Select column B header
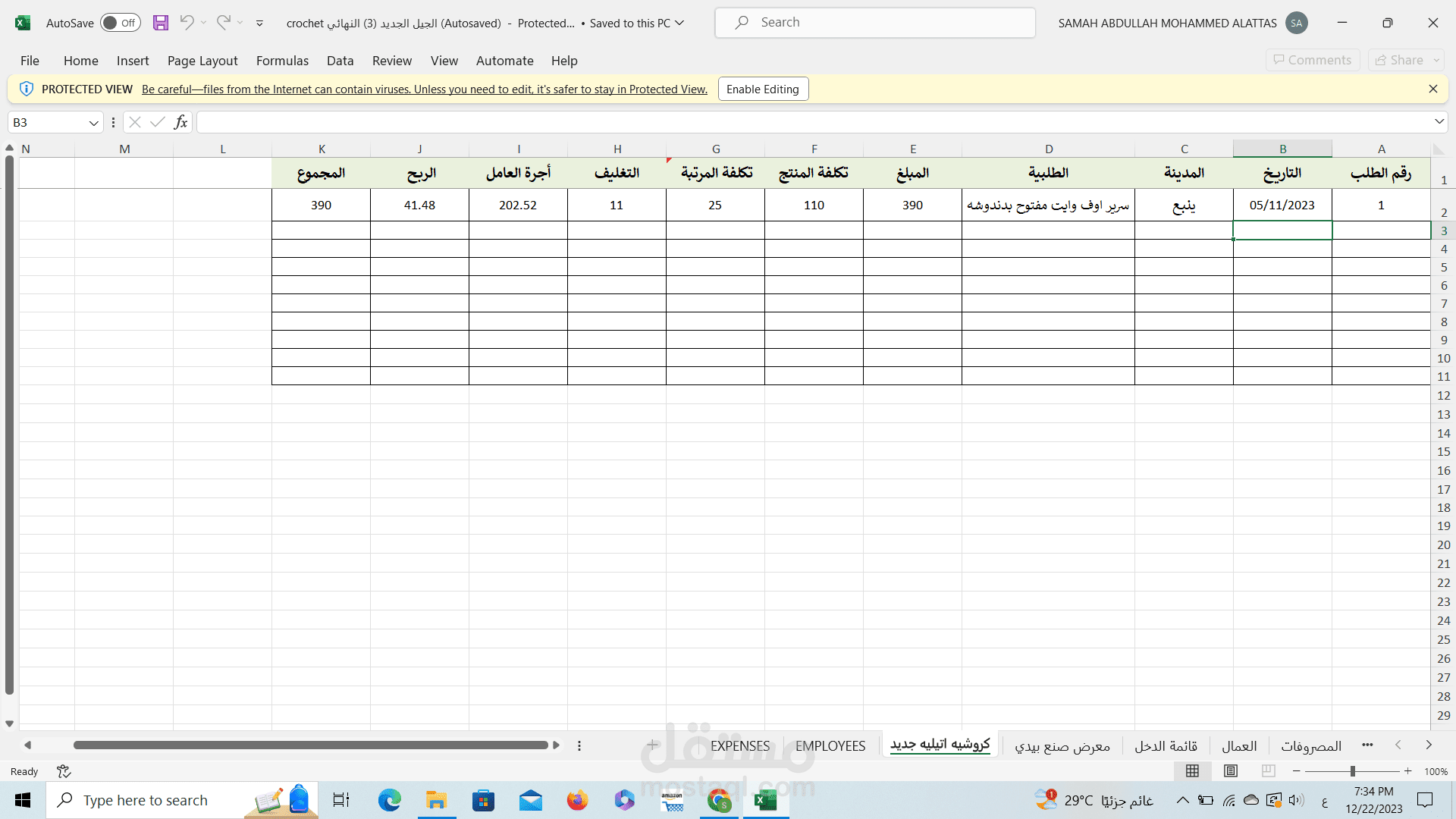Screen dimensions: 1456x819 tap(1283, 149)
